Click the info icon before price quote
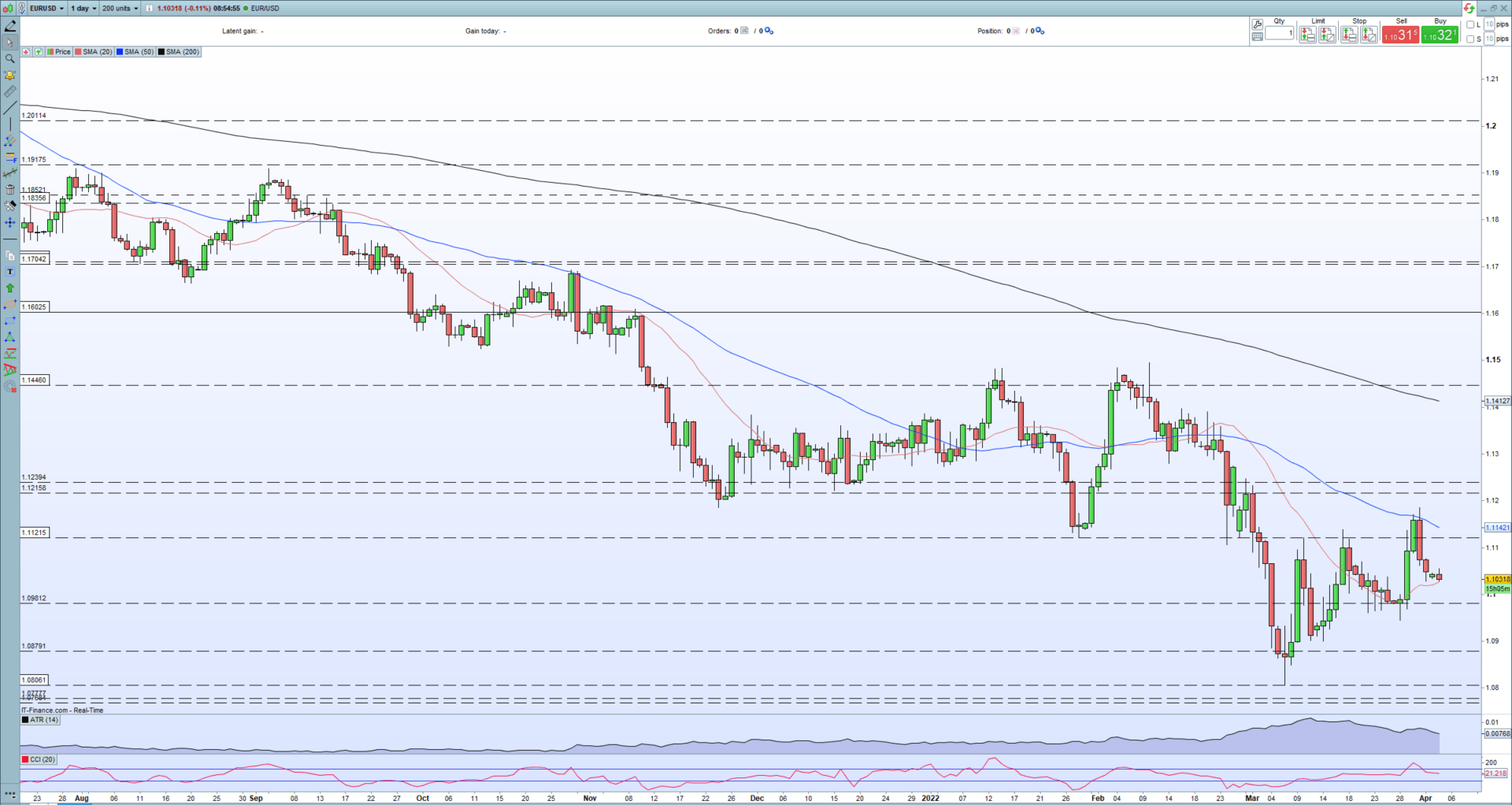This screenshot has height=805, width=1512. pos(150,8)
